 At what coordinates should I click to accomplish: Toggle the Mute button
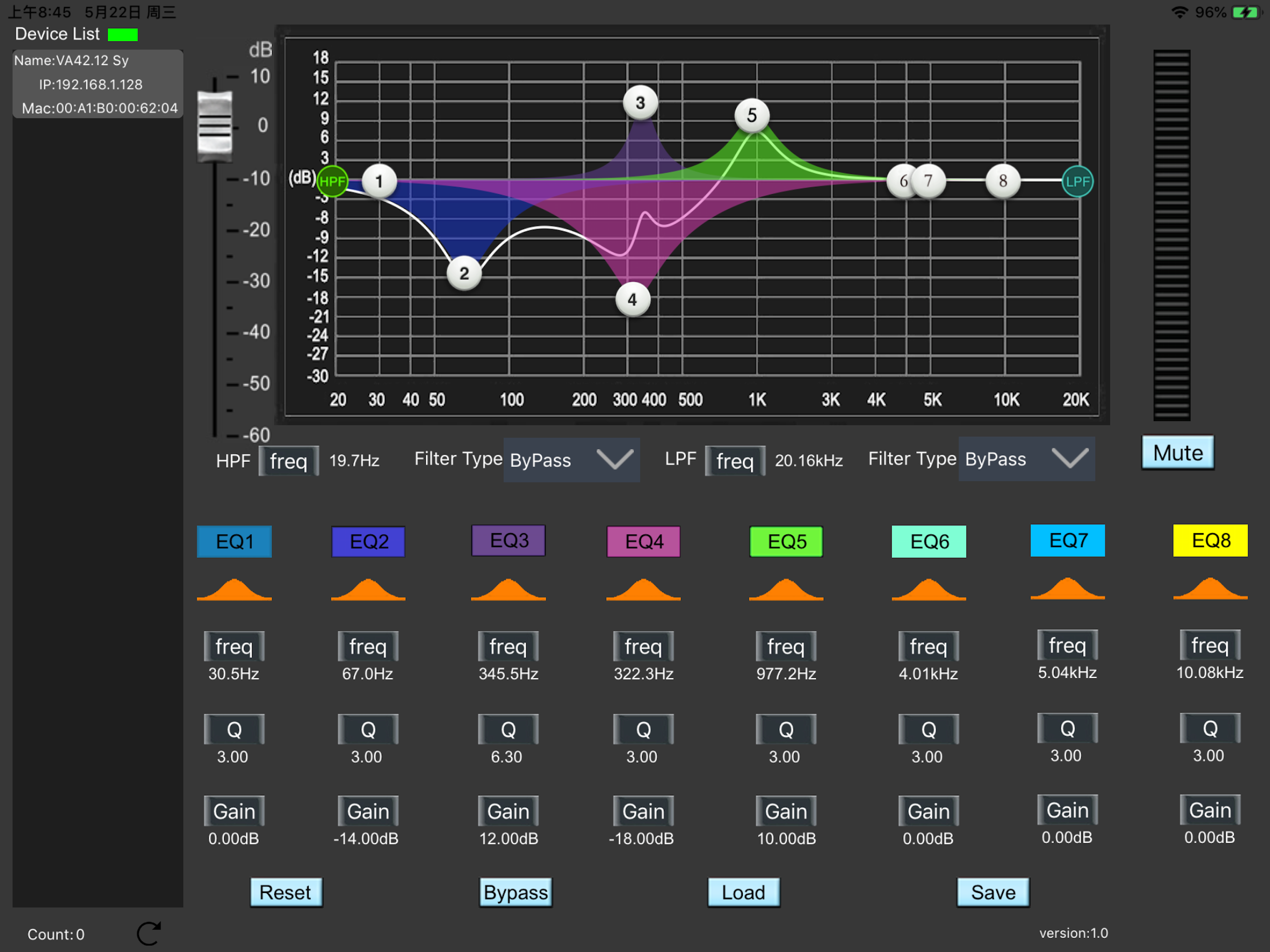coord(1177,452)
